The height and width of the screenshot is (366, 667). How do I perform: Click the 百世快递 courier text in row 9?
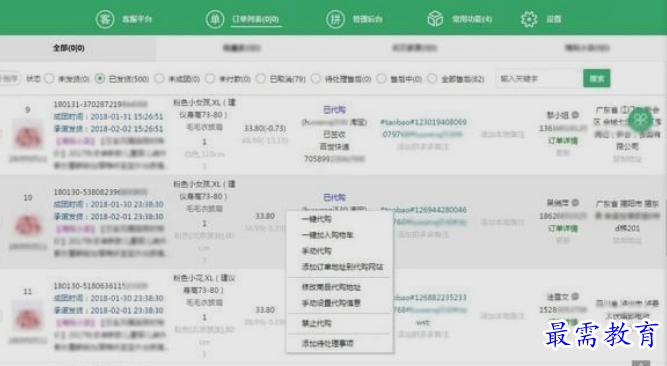pos(334,147)
